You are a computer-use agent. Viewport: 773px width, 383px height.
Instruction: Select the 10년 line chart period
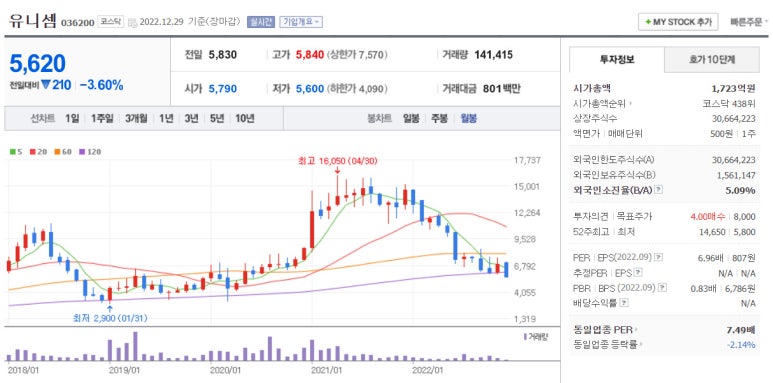point(245,118)
